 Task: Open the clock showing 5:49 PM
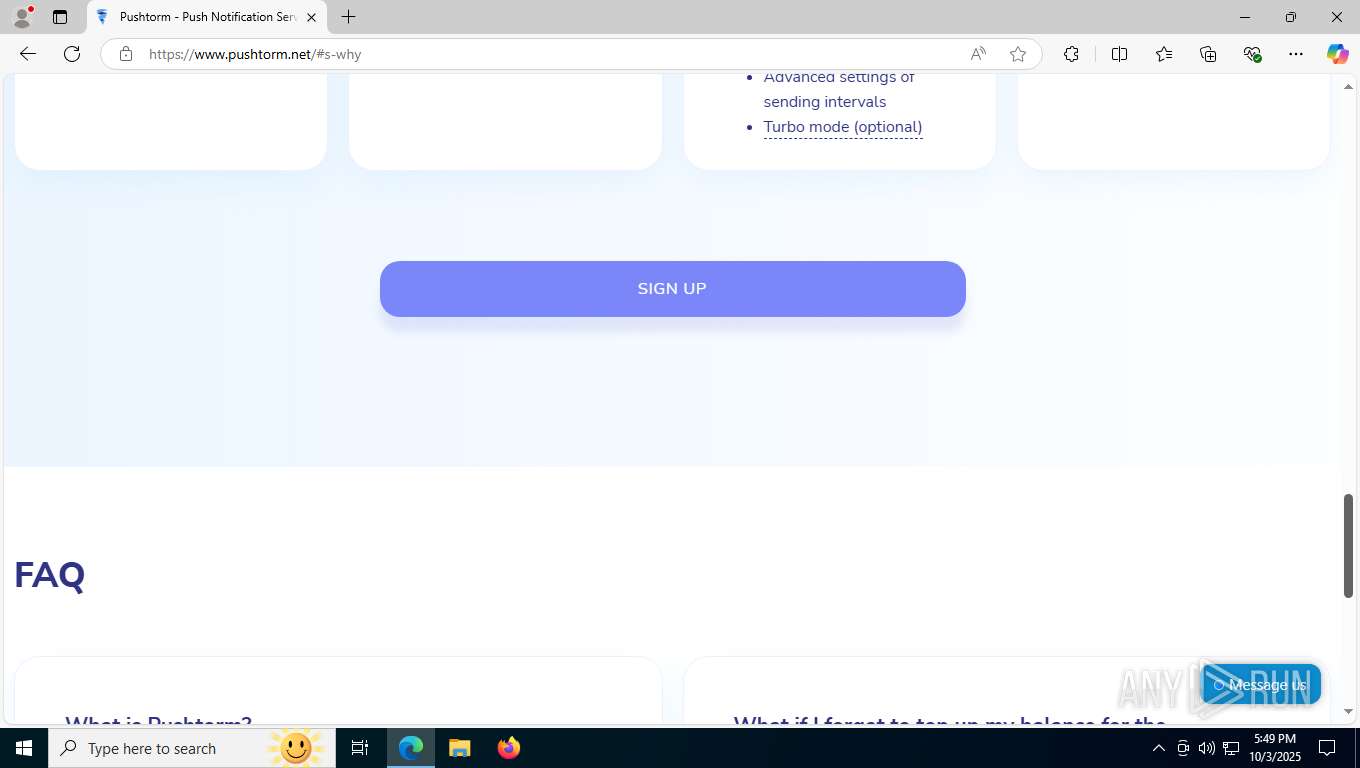coord(1274,748)
